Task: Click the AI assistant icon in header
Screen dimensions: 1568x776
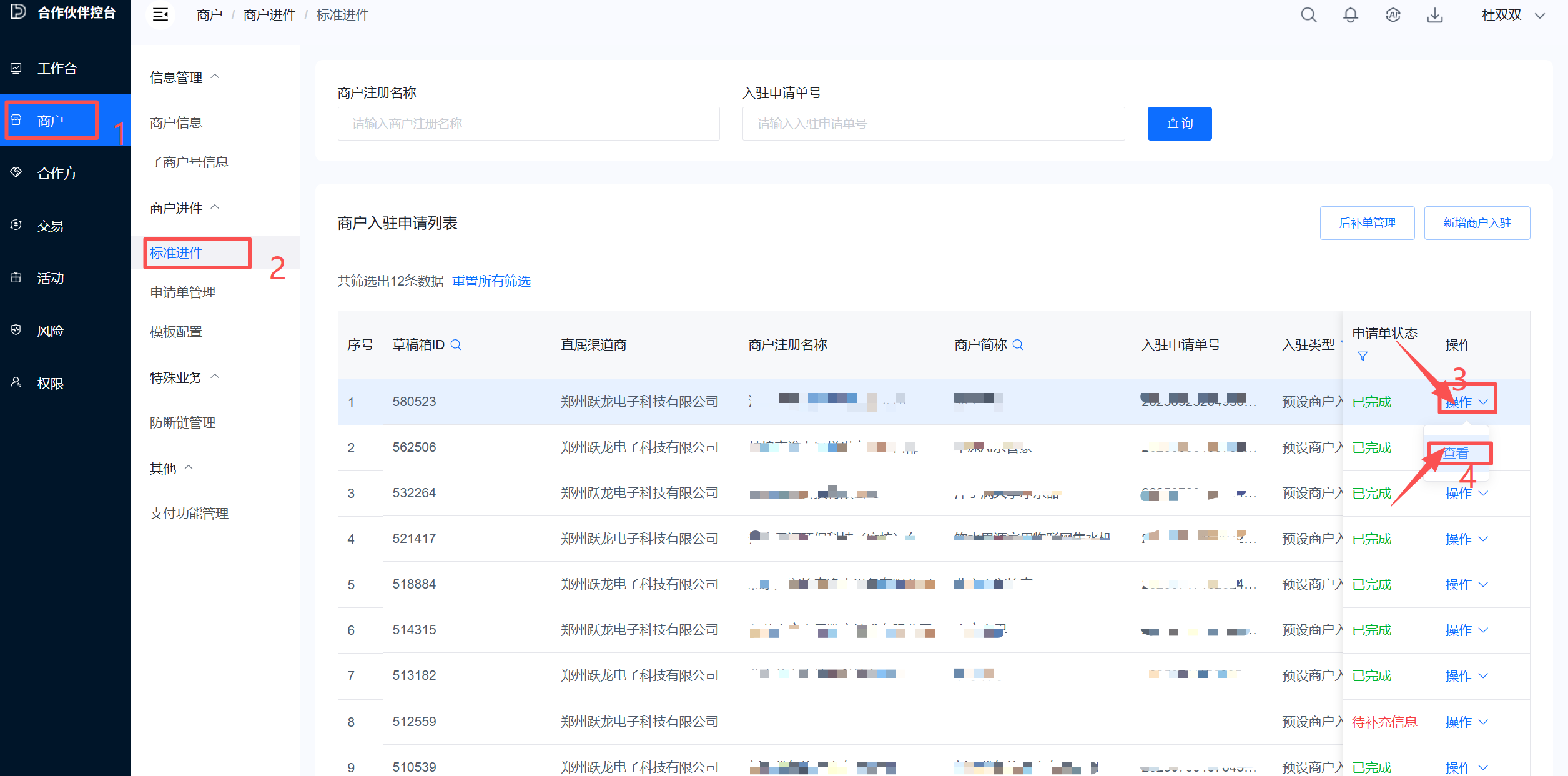Action: (1393, 15)
